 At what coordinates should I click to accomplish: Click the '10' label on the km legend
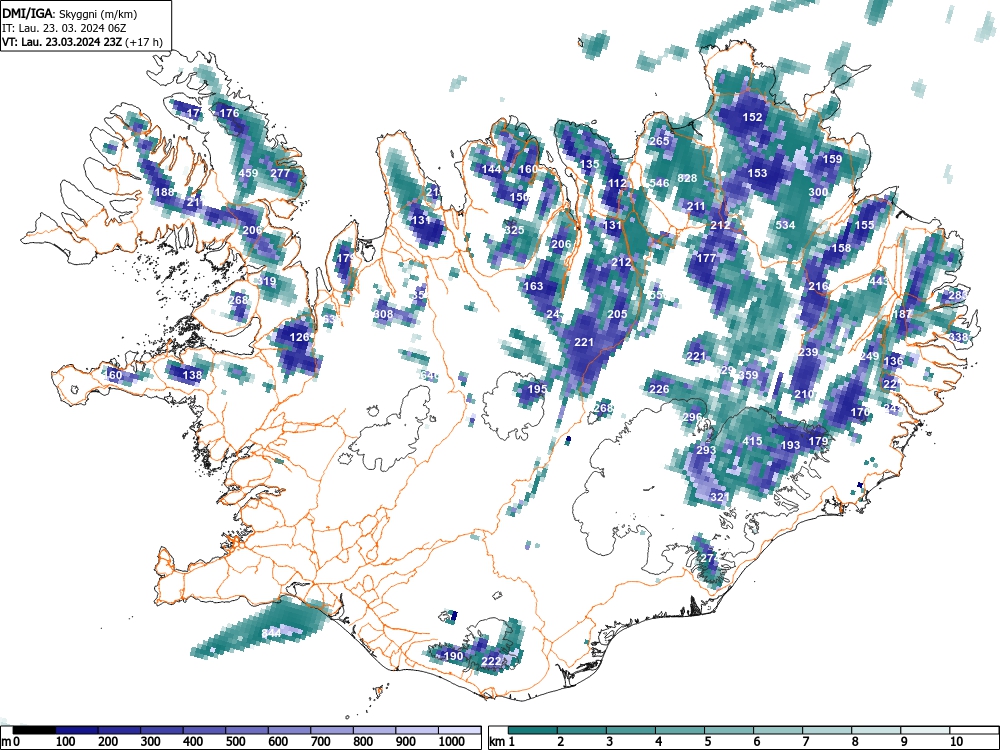click(x=955, y=741)
